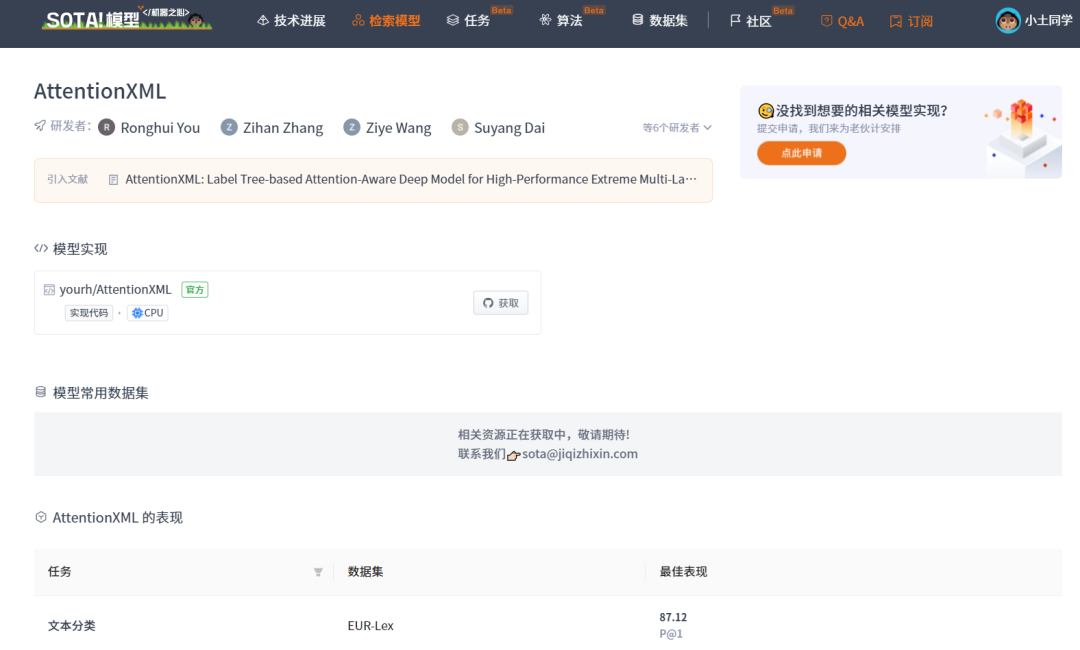
Task: Open the Q&A icon in the navbar
Action: click(x=826, y=19)
